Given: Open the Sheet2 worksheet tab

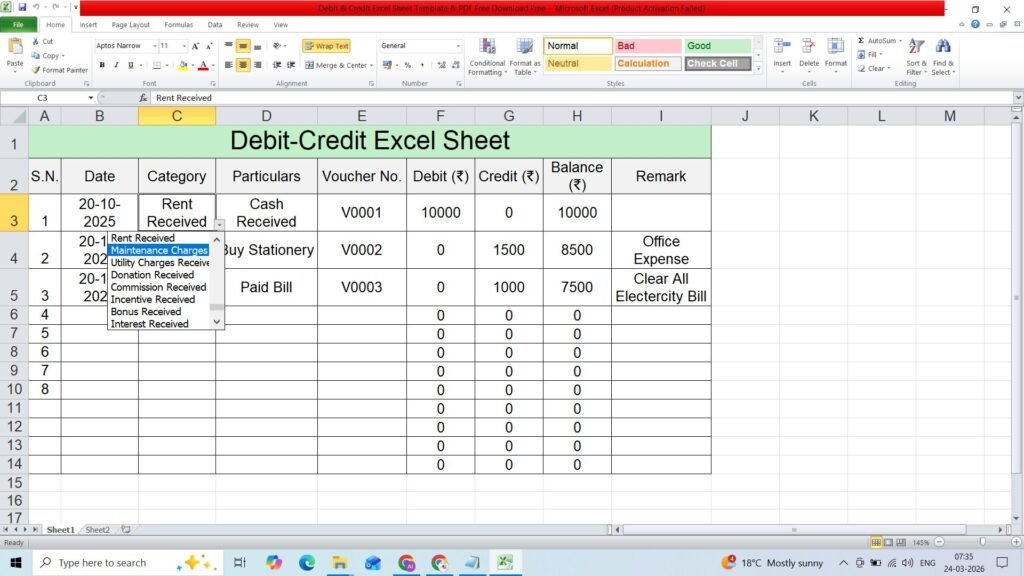Looking at the screenshot, I should (x=97, y=530).
